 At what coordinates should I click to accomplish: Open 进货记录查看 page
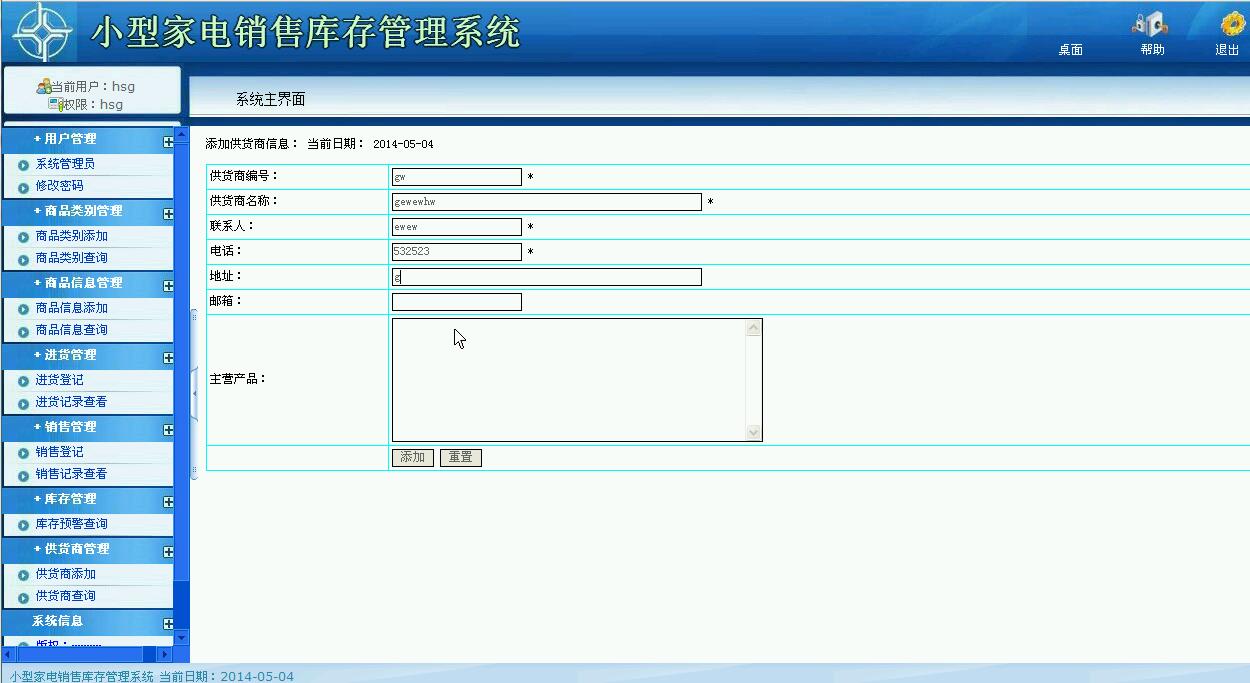(x=71, y=402)
